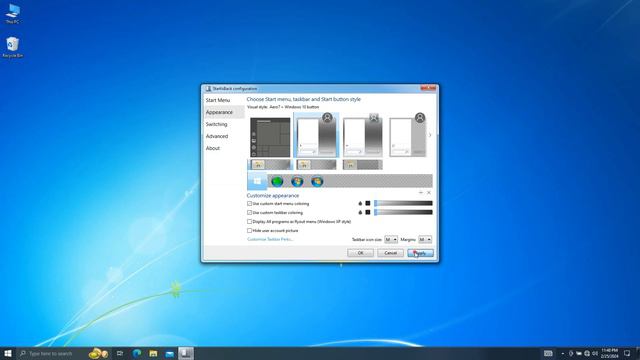640x360 pixels.
Task: Open the touch keyboard tray icon
Action: 548,353
